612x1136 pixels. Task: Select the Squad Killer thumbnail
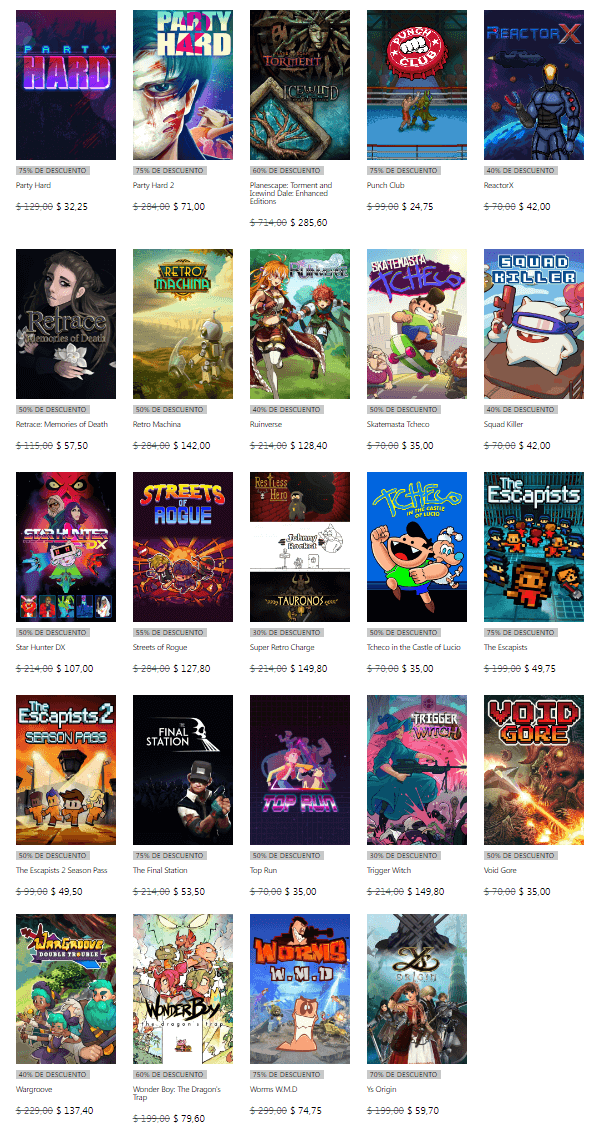click(x=534, y=324)
